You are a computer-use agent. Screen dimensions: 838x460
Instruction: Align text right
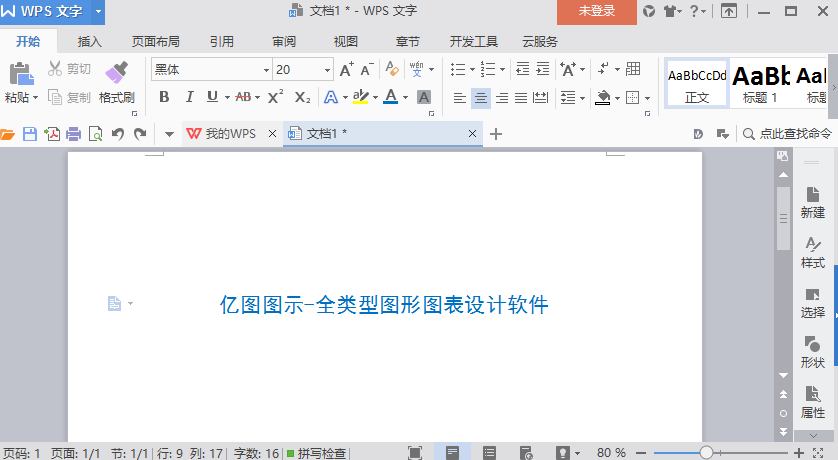(501, 98)
